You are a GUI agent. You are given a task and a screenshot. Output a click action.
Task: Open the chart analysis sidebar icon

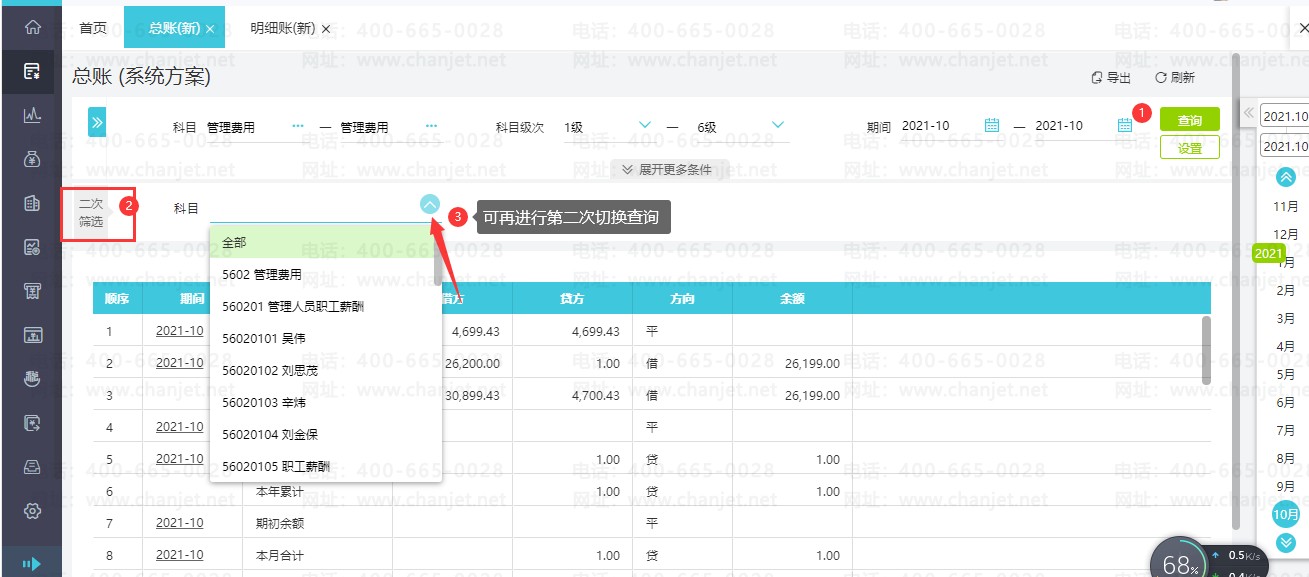click(32, 115)
